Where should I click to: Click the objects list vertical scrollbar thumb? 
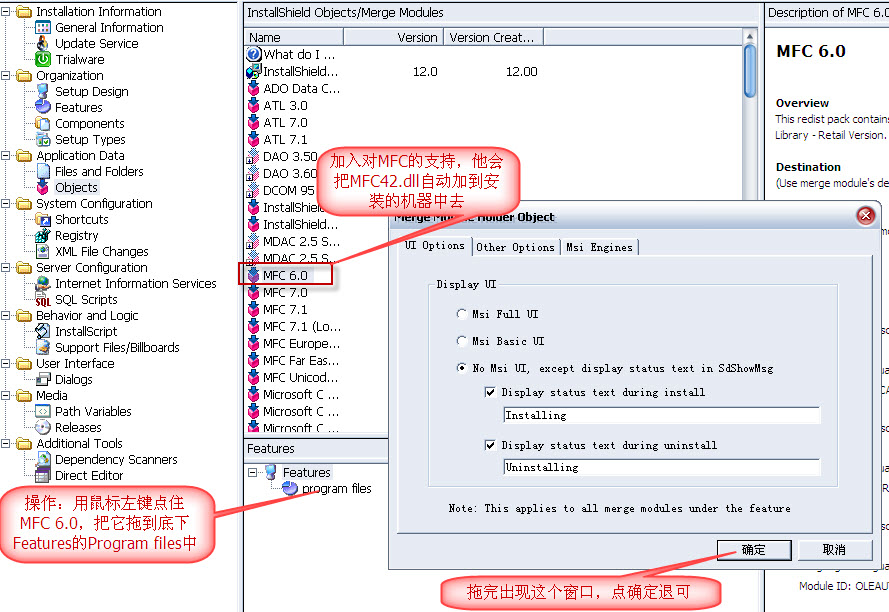tap(750, 71)
